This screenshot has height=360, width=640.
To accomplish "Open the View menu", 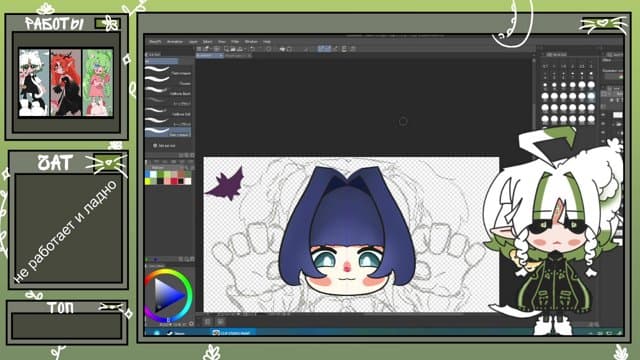I will [222, 42].
